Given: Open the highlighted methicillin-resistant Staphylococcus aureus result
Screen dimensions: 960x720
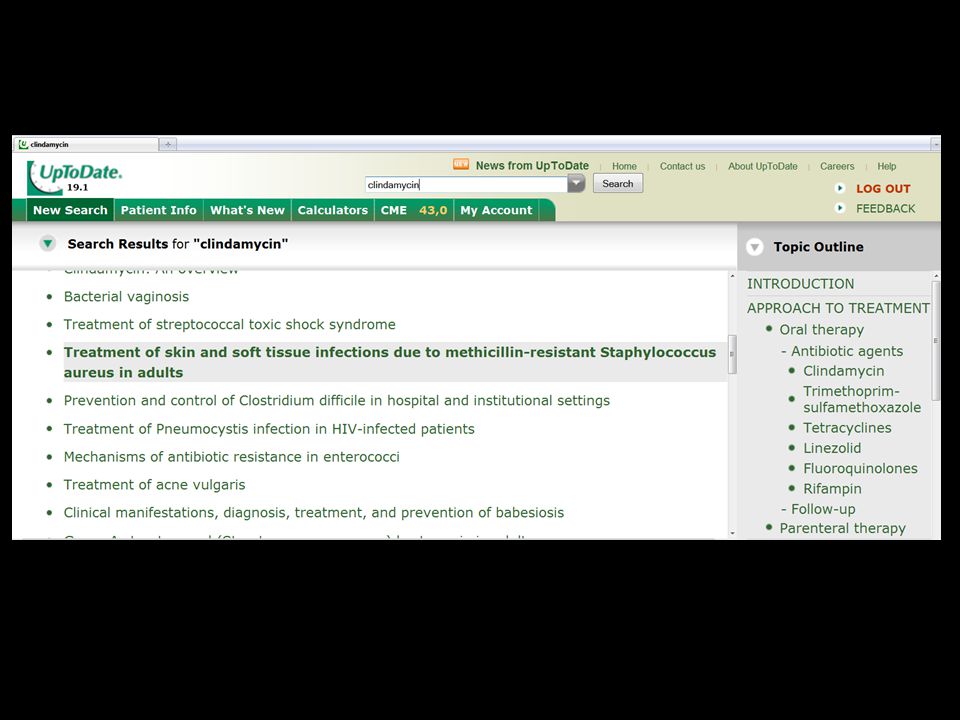Looking at the screenshot, I should tap(390, 362).
